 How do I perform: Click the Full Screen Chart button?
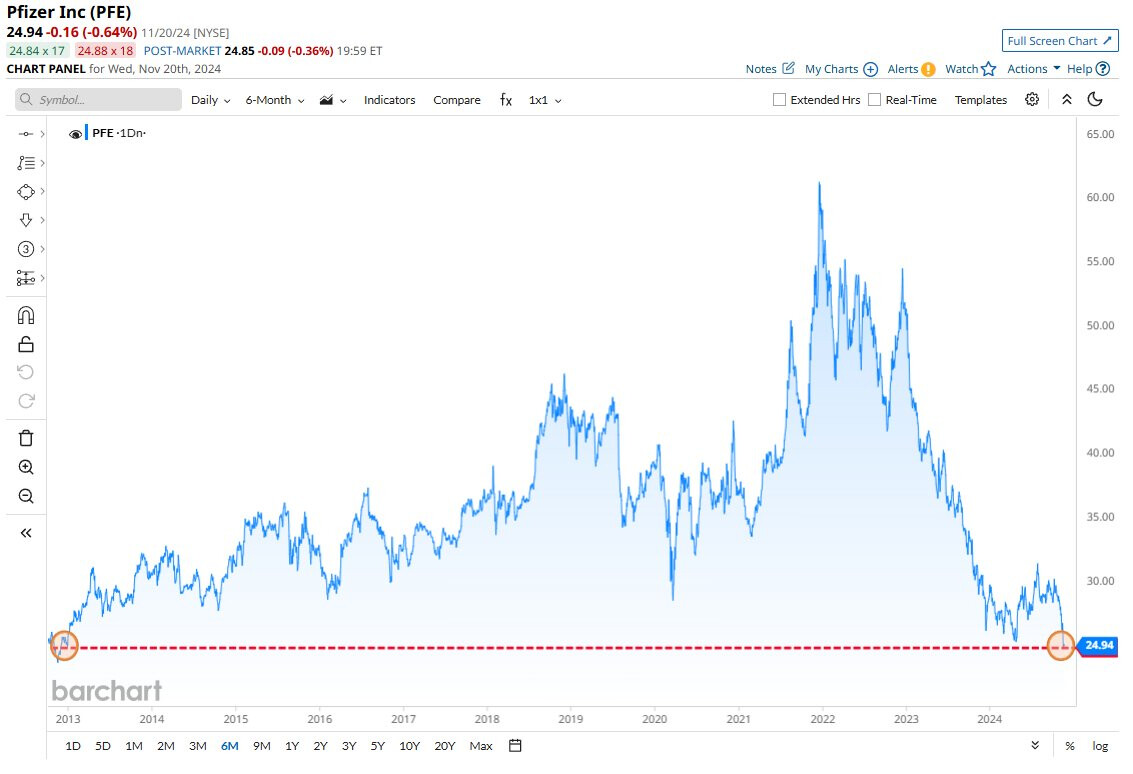click(1060, 41)
